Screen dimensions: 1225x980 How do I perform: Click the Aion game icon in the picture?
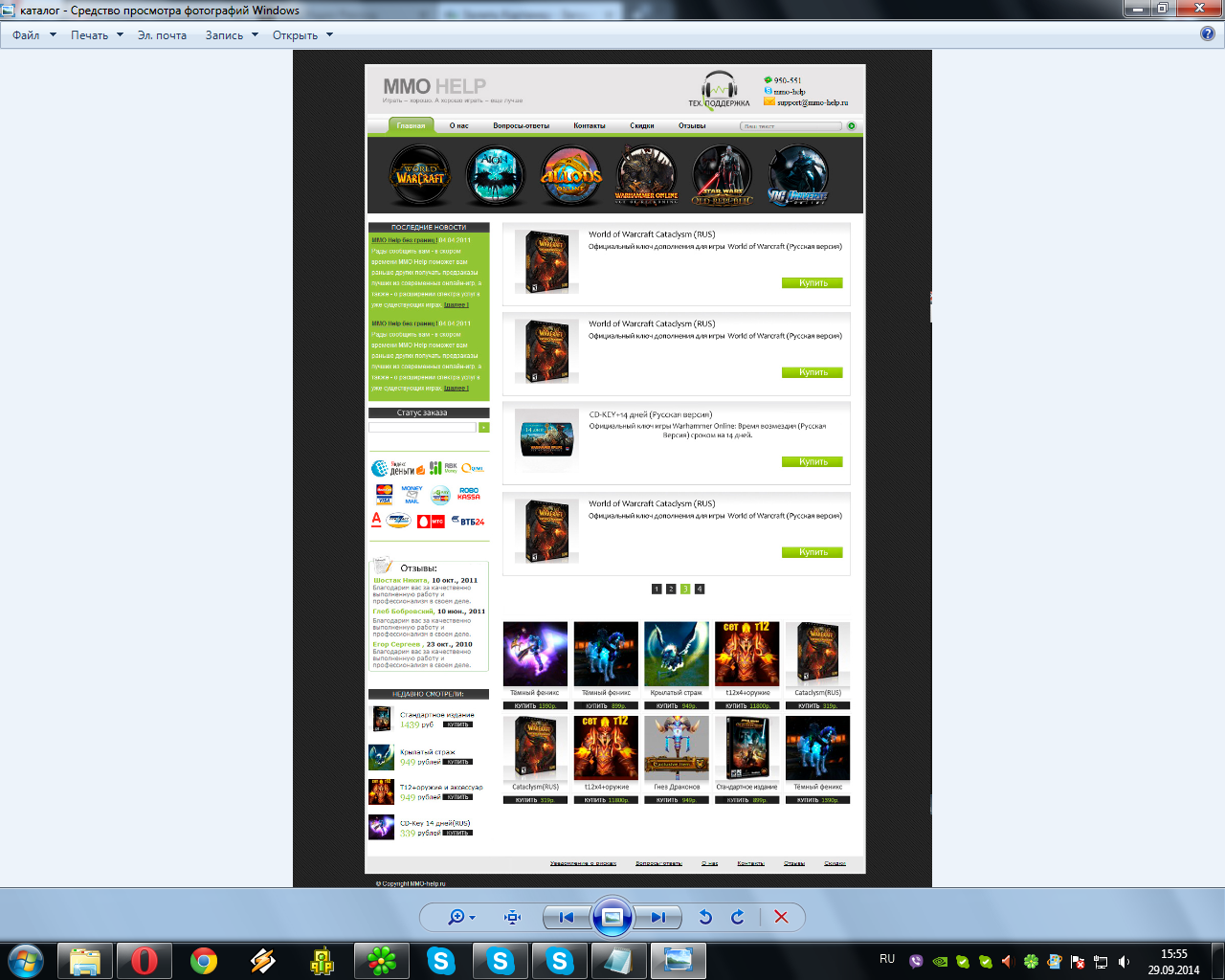495,175
